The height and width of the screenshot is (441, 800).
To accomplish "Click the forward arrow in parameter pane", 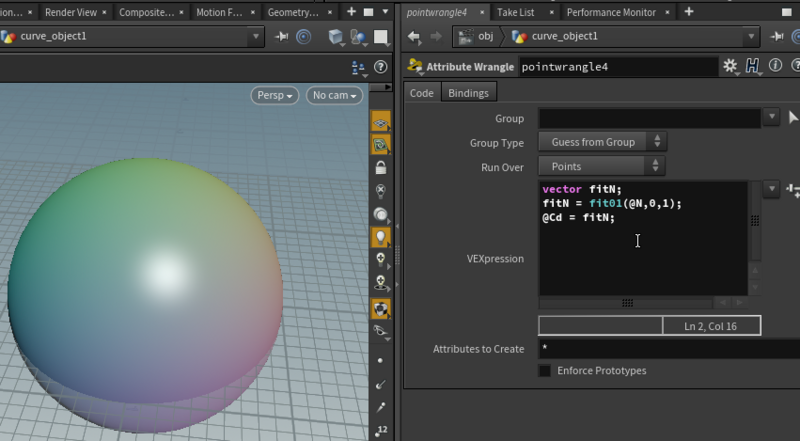I will point(436,36).
